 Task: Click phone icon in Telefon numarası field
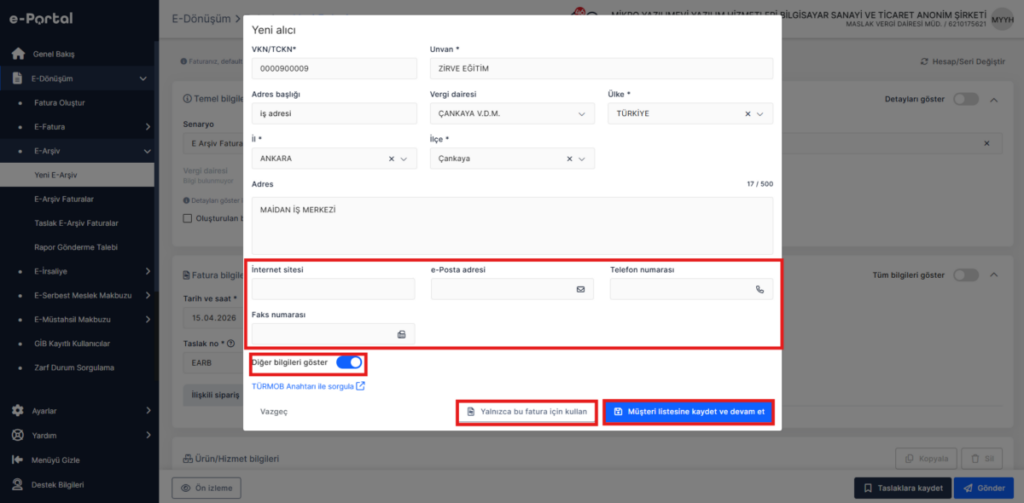tap(760, 289)
